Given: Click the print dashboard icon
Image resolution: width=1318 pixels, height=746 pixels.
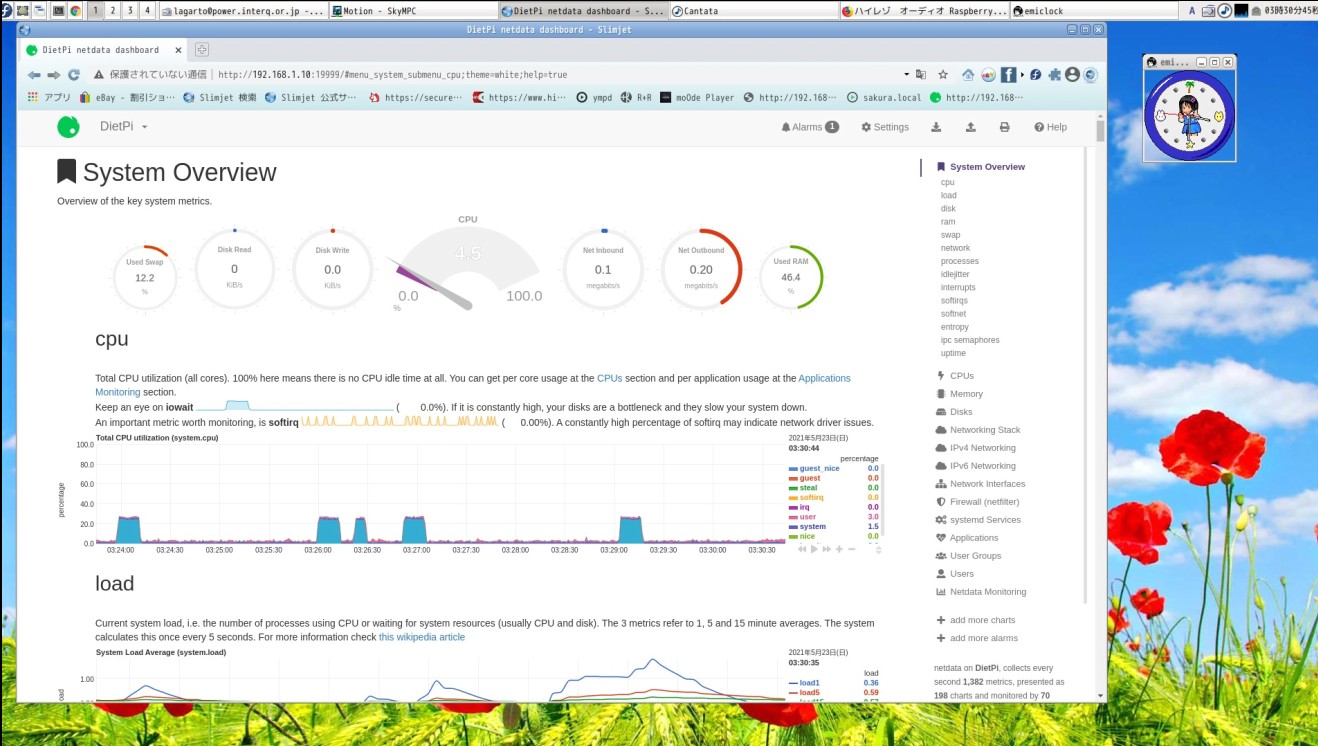Looking at the screenshot, I should tap(1003, 127).
